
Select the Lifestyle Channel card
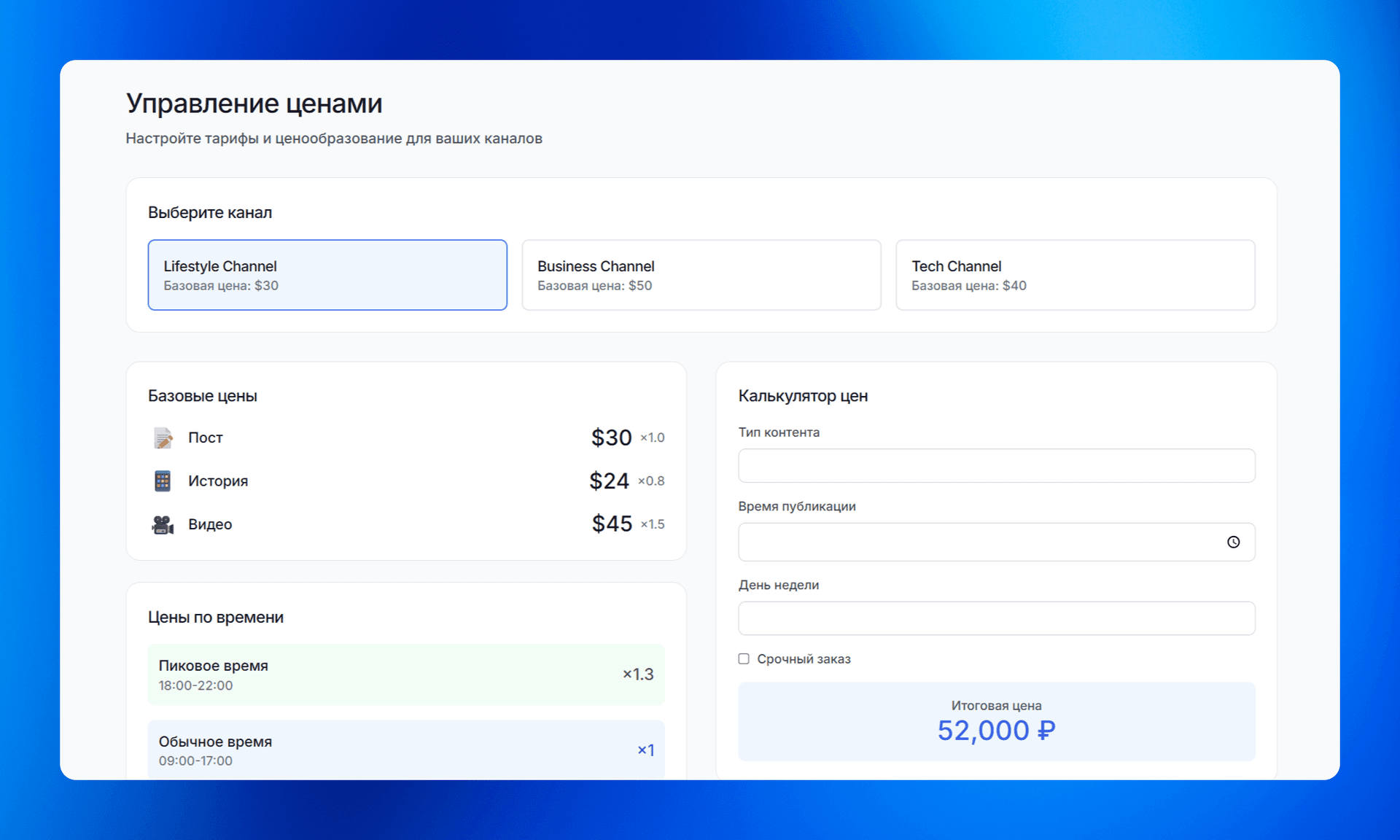(x=327, y=275)
